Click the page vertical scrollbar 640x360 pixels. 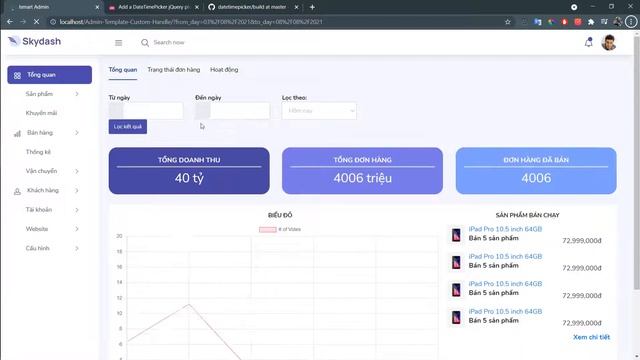point(636,163)
